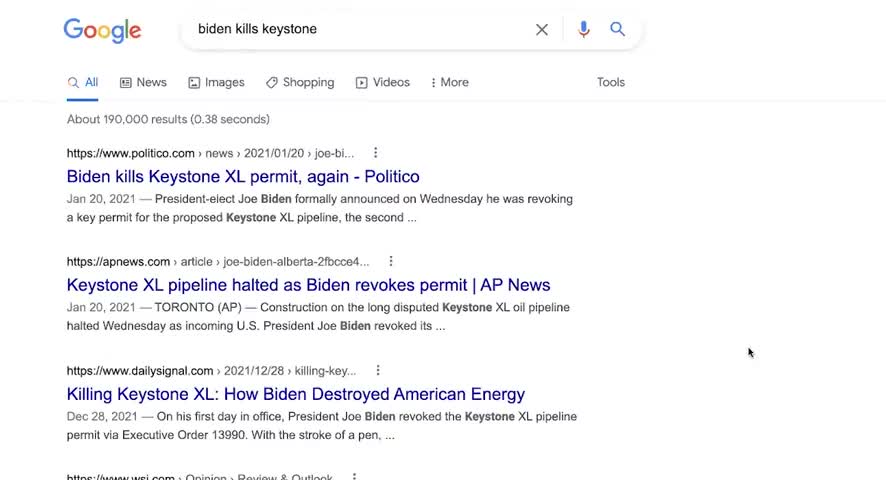This screenshot has height=480, width=886.
Task: Open three-dot options for Politico result
Action: pos(376,153)
